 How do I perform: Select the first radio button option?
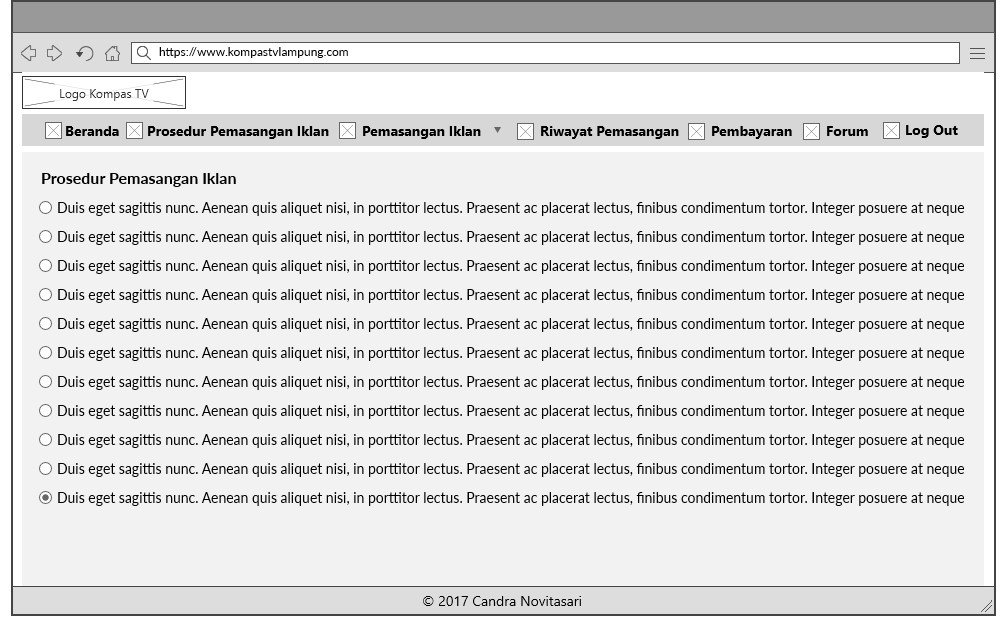[45, 208]
